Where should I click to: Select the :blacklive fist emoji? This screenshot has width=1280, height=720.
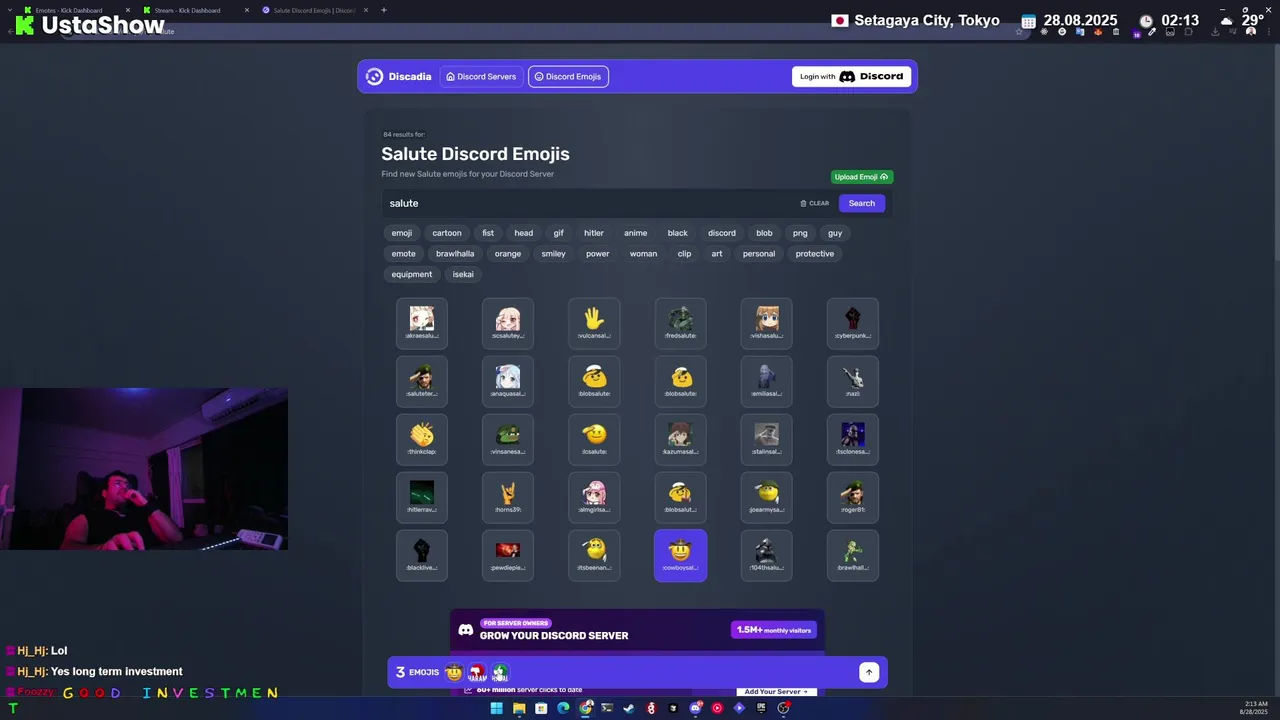click(x=422, y=555)
